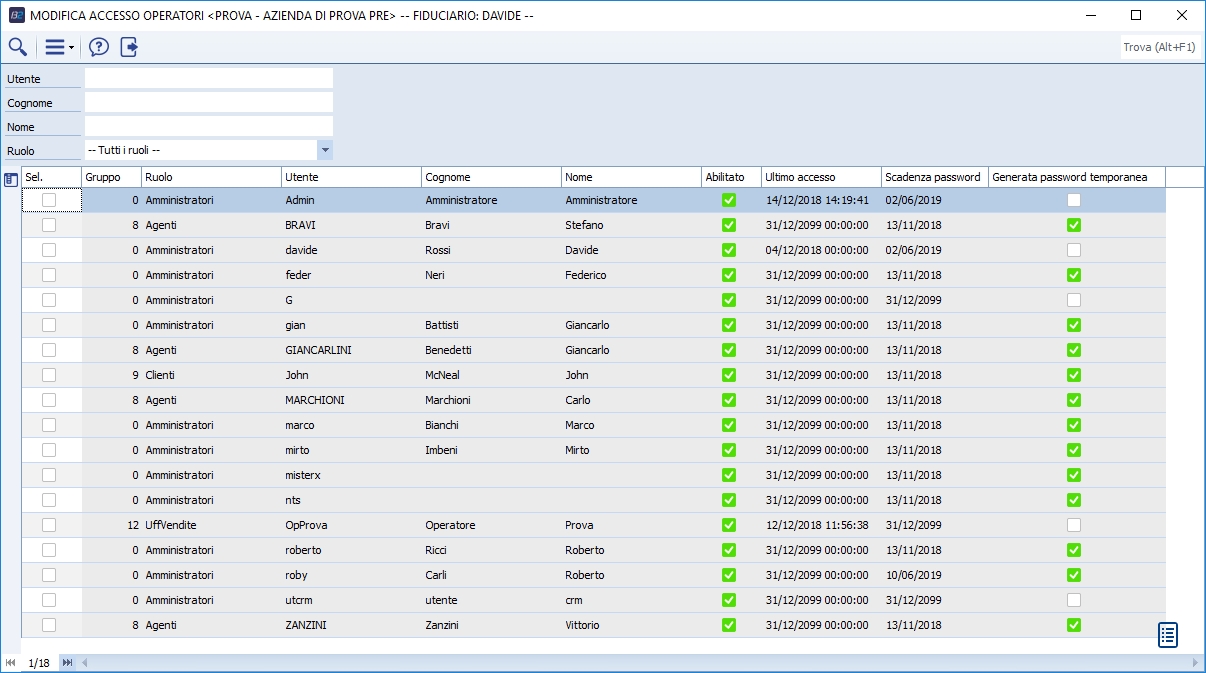Click the horizontal scrollbar at bottom
Image resolution: width=1206 pixels, height=673 pixels.
pos(640,663)
